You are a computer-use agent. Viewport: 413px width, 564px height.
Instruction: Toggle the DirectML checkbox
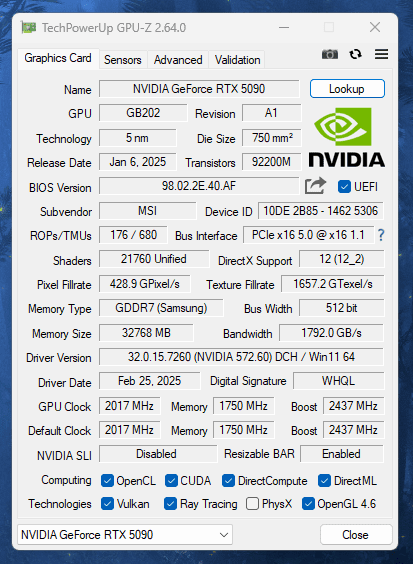point(324,481)
